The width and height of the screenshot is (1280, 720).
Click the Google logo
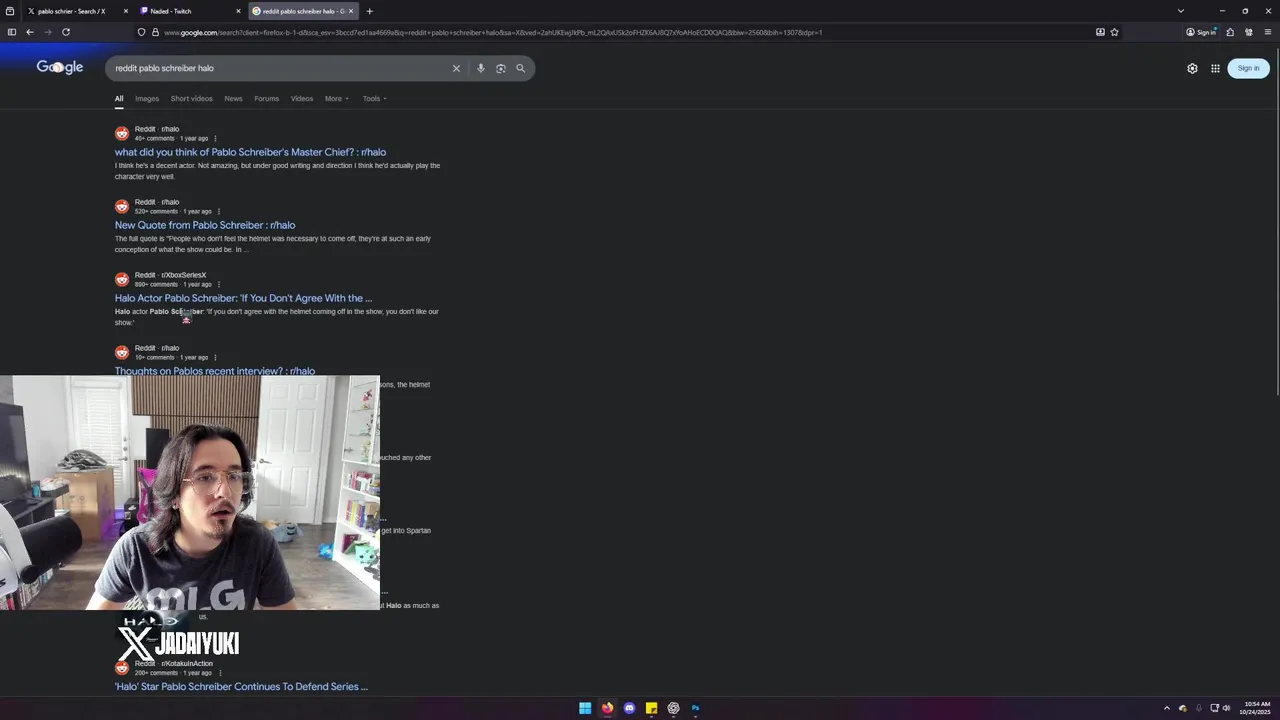pyautogui.click(x=60, y=67)
